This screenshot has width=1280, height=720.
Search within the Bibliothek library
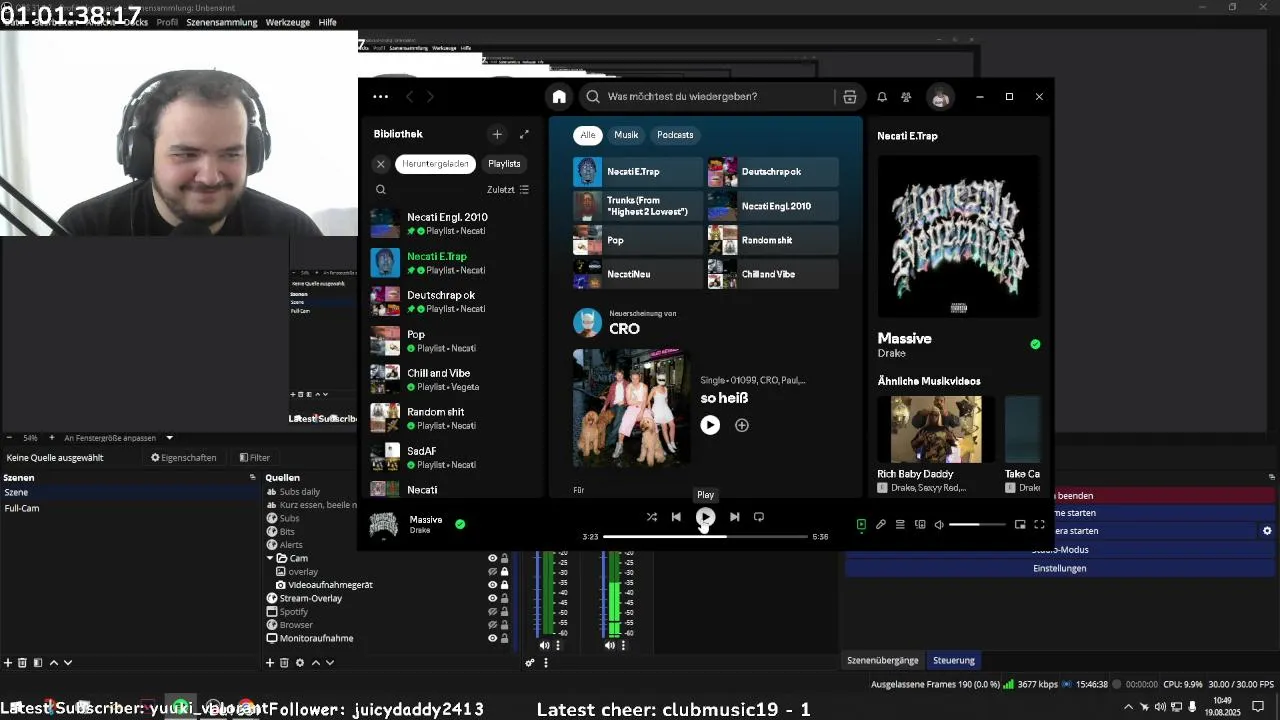point(381,189)
